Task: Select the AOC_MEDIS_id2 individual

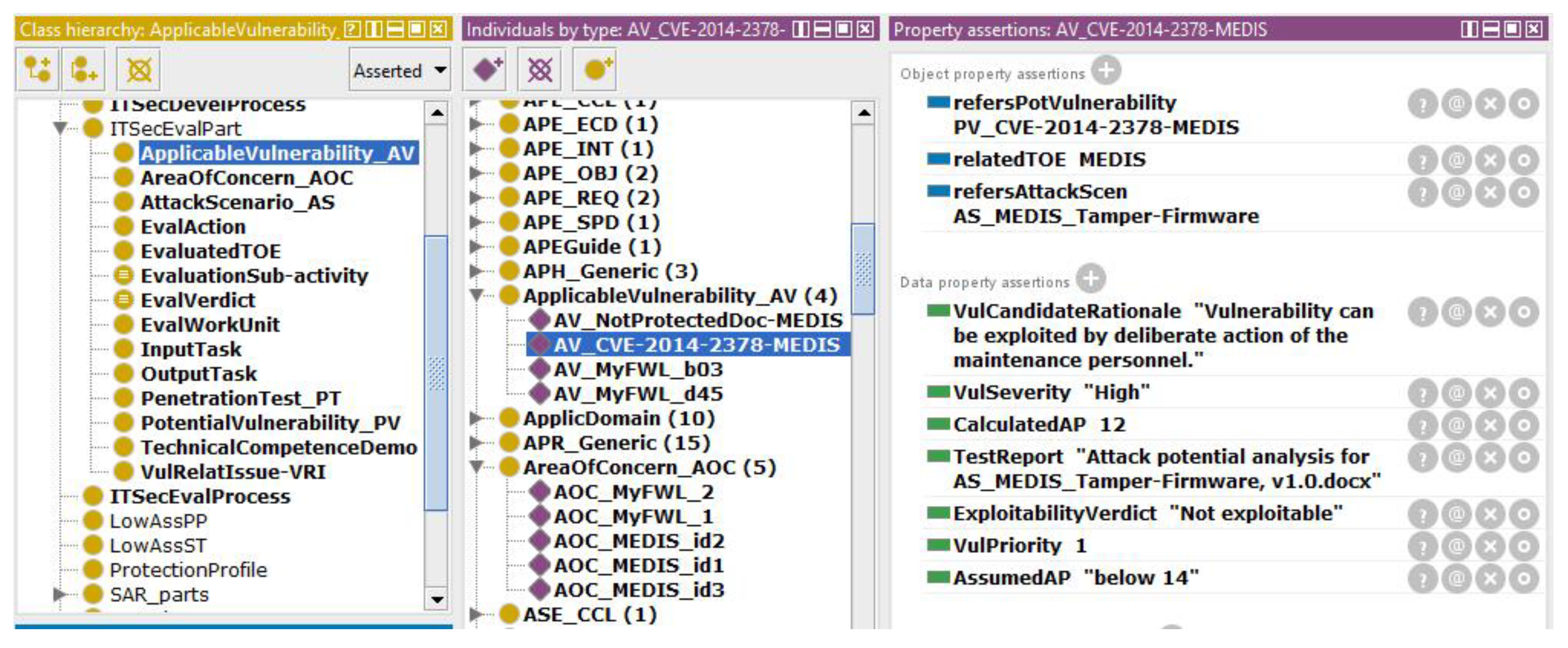Action: 638,541
